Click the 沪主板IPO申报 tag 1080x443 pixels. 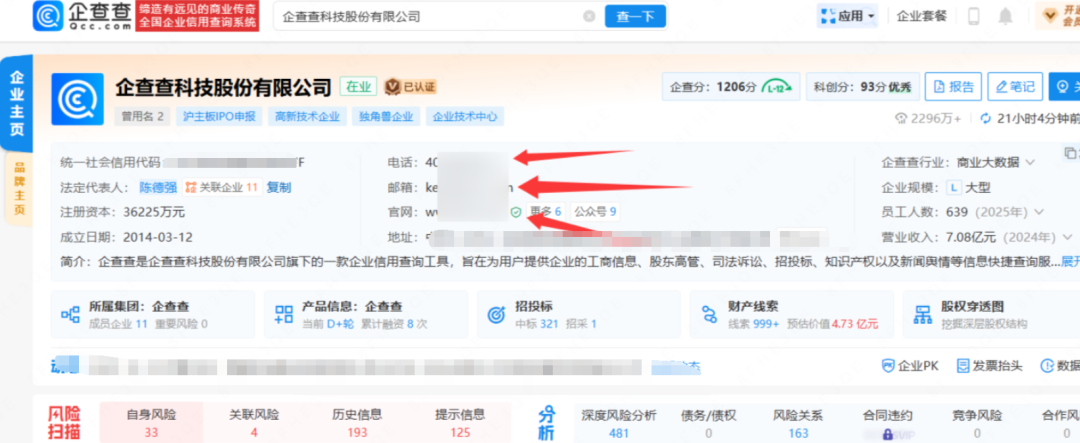(219, 116)
